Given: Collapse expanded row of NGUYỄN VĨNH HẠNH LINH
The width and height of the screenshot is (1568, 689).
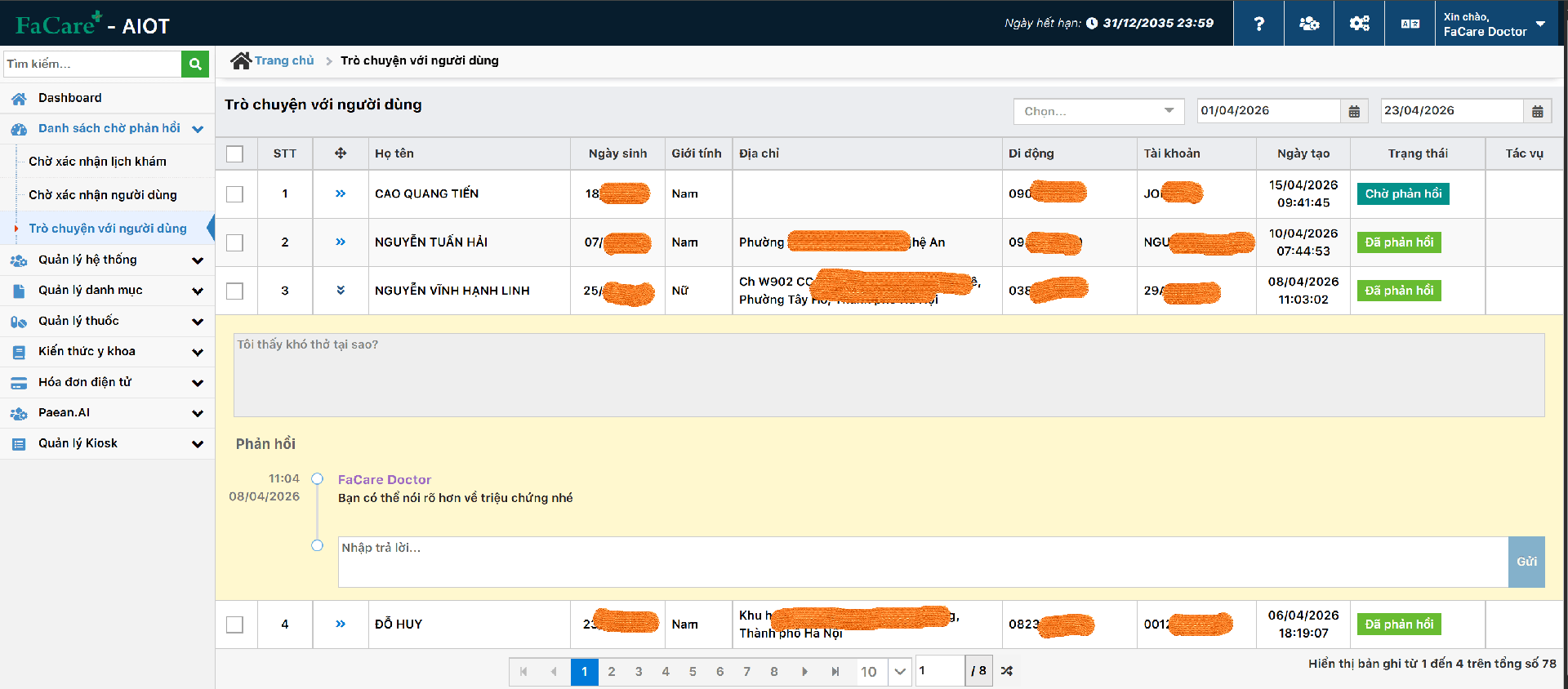Looking at the screenshot, I should click(x=341, y=290).
